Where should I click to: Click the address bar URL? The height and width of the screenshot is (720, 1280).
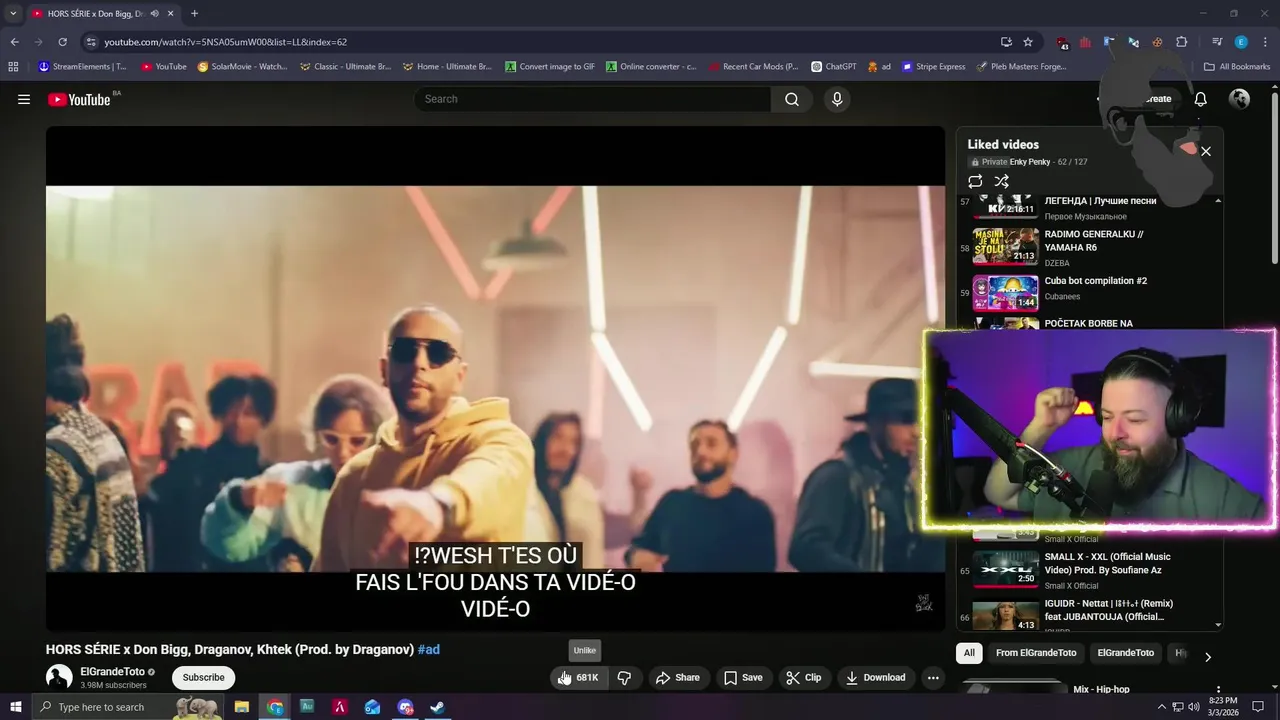pos(226,42)
